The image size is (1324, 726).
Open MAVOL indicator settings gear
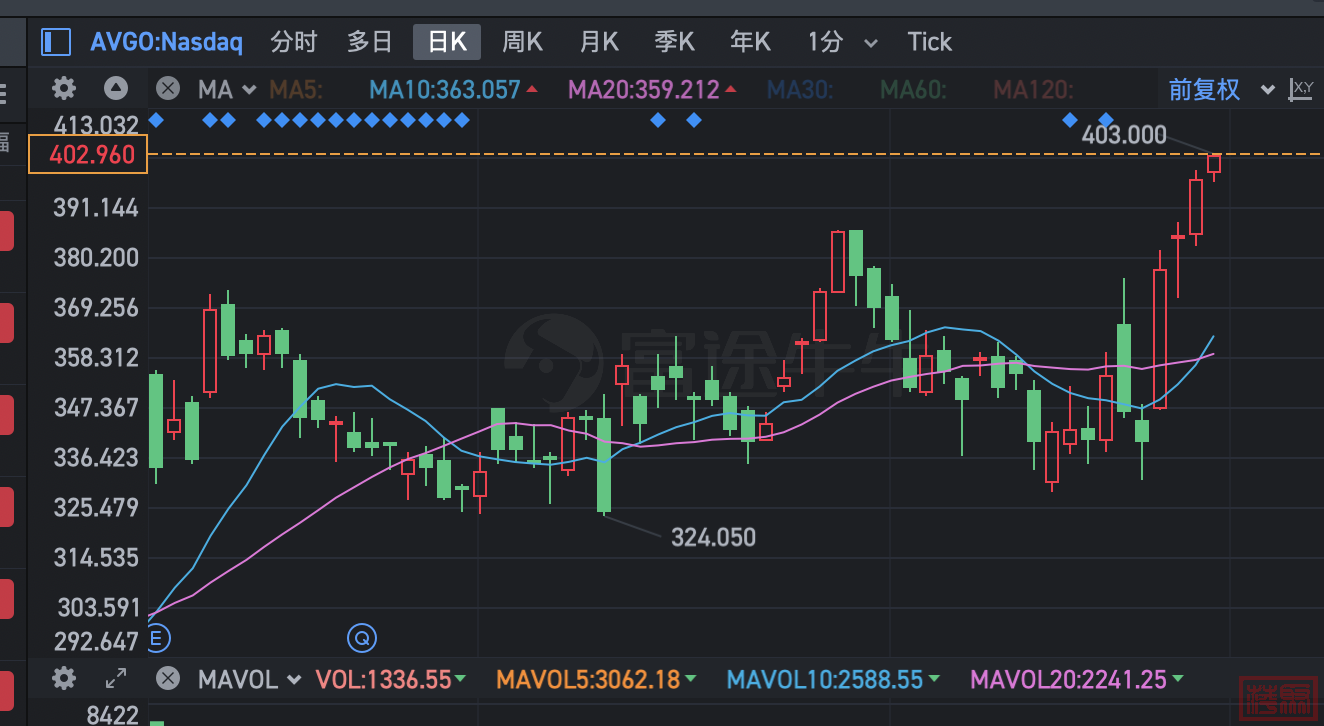(x=64, y=679)
